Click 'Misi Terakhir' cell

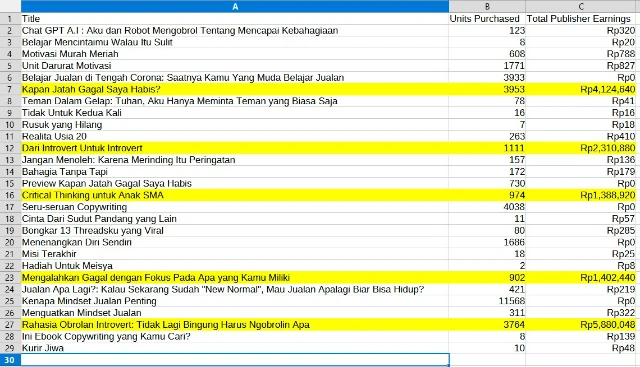pos(235,254)
